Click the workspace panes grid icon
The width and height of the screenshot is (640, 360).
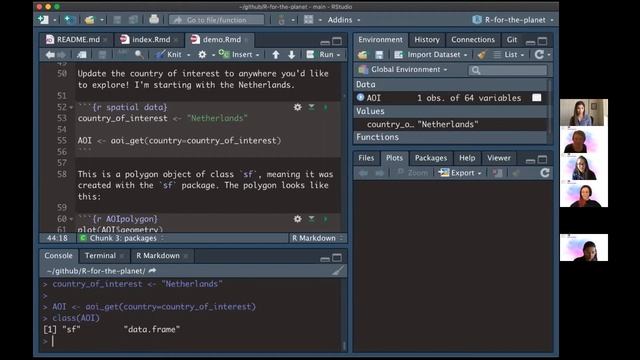[x=309, y=20]
